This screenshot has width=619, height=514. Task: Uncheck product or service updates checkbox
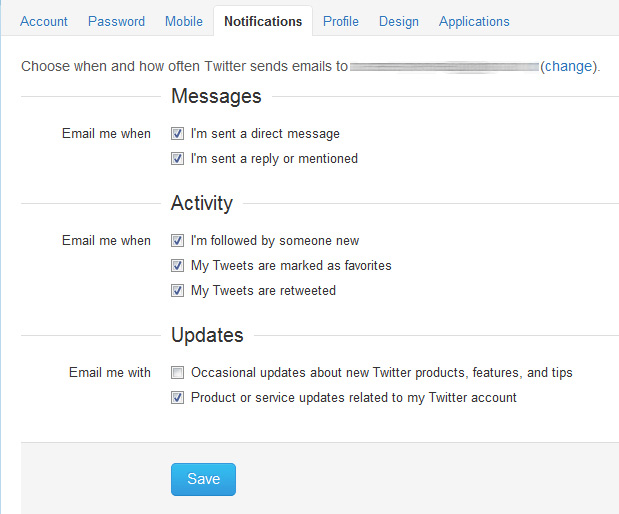pos(177,397)
